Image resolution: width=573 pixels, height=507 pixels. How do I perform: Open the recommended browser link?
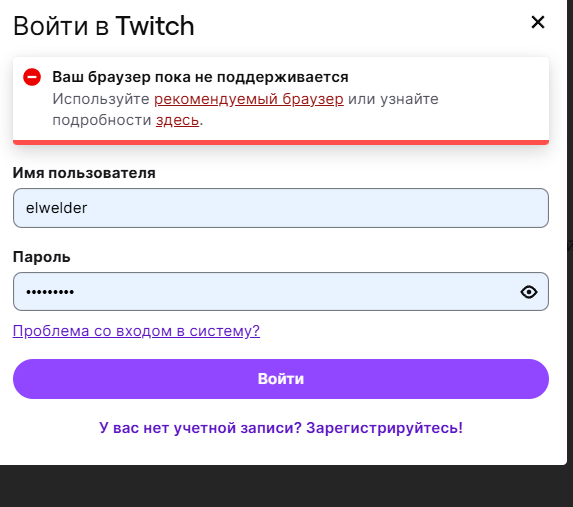point(249,99)
